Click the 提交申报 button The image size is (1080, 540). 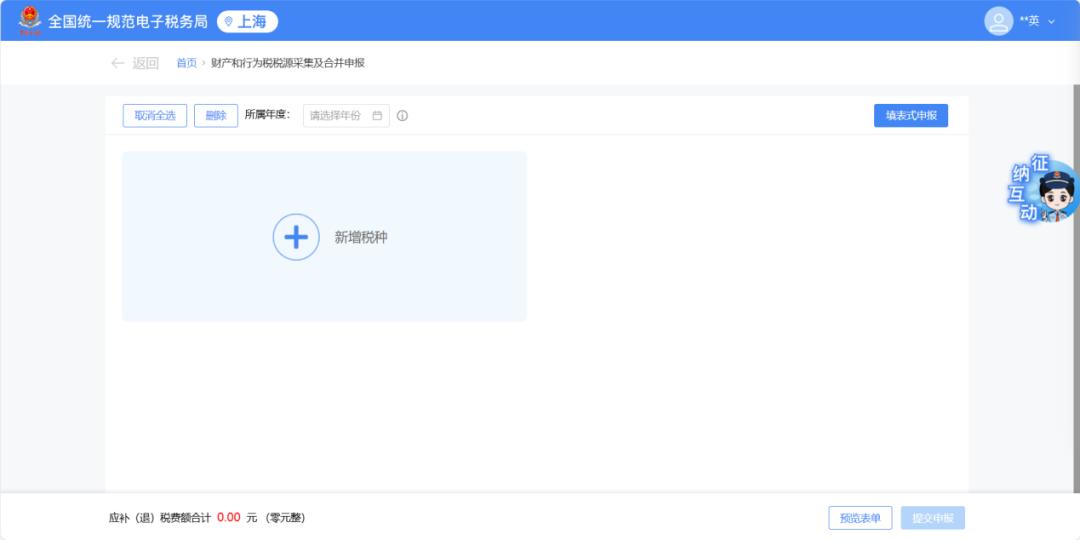(933, 518)
